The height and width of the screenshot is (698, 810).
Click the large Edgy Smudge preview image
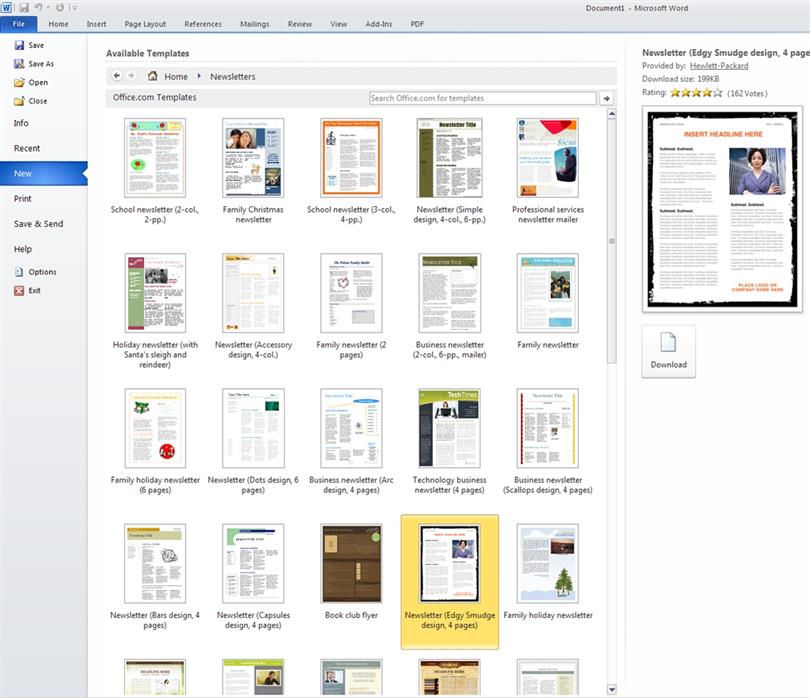click(722, 209)
